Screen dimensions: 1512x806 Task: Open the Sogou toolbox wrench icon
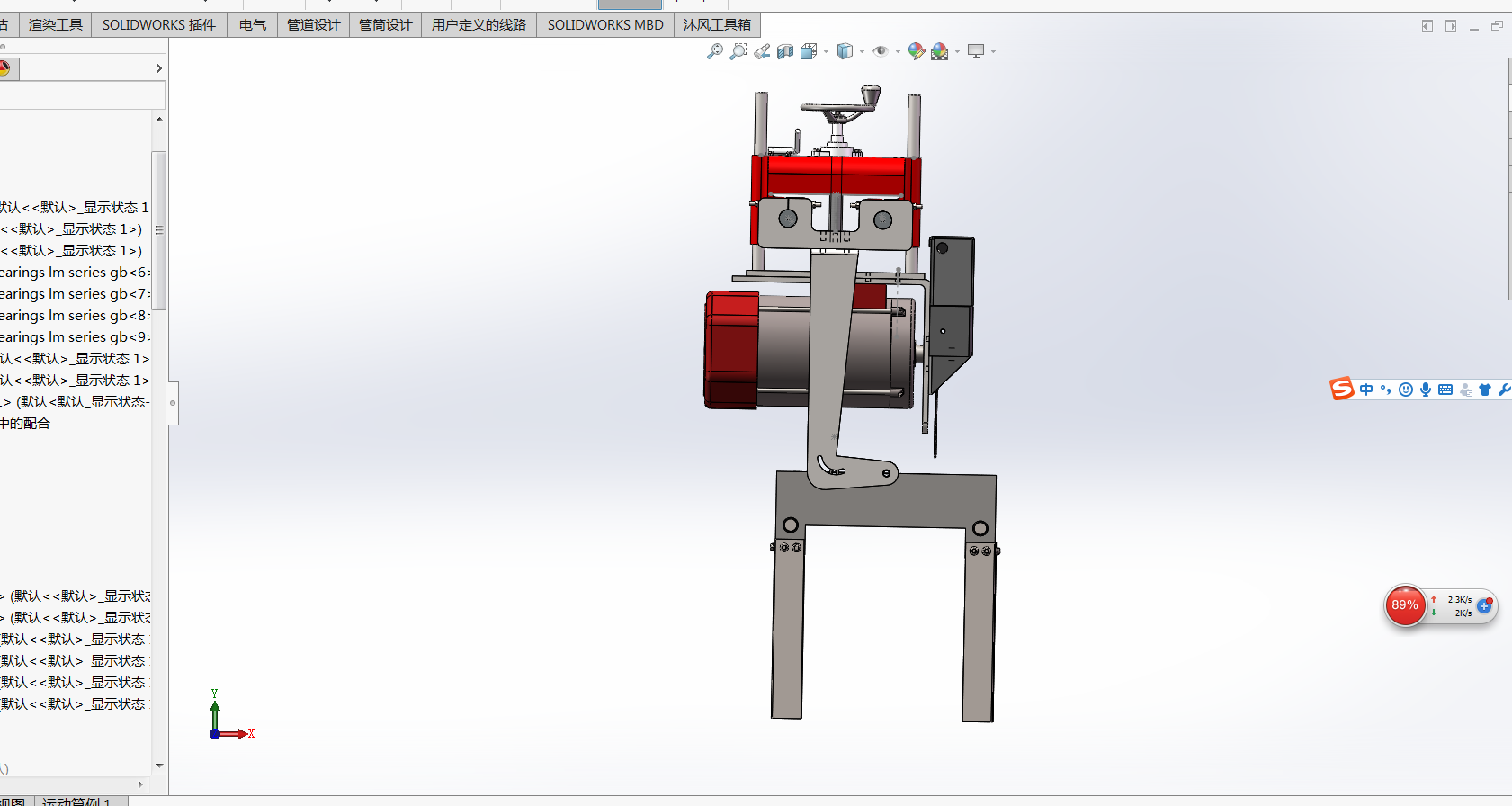pos(1504,390)
